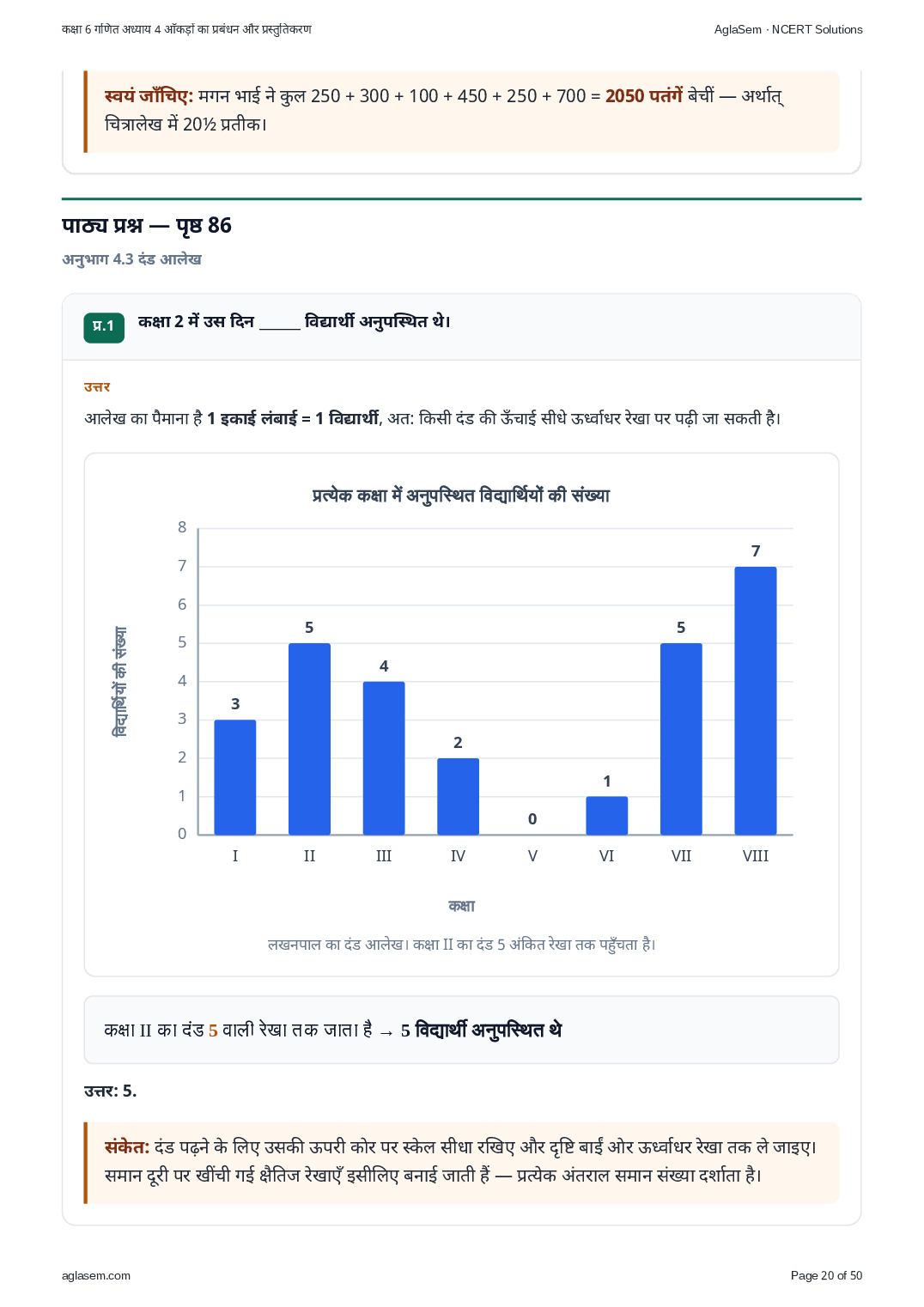Click the Page 20 of 50 indicator
This screenshot has height=1307, width=924.
point(826,1275)
